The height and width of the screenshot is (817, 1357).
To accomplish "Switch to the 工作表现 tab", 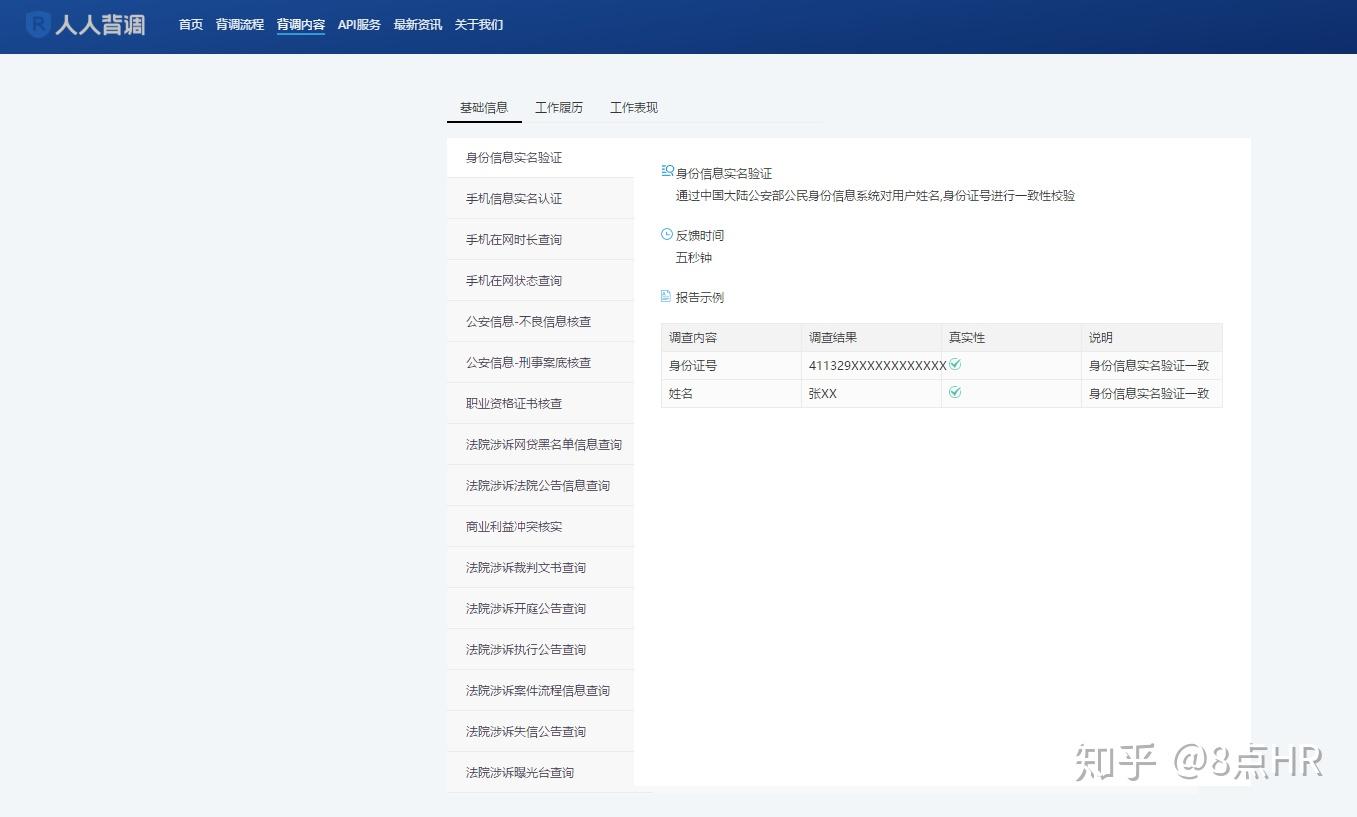I will click(x=634, y=107).
